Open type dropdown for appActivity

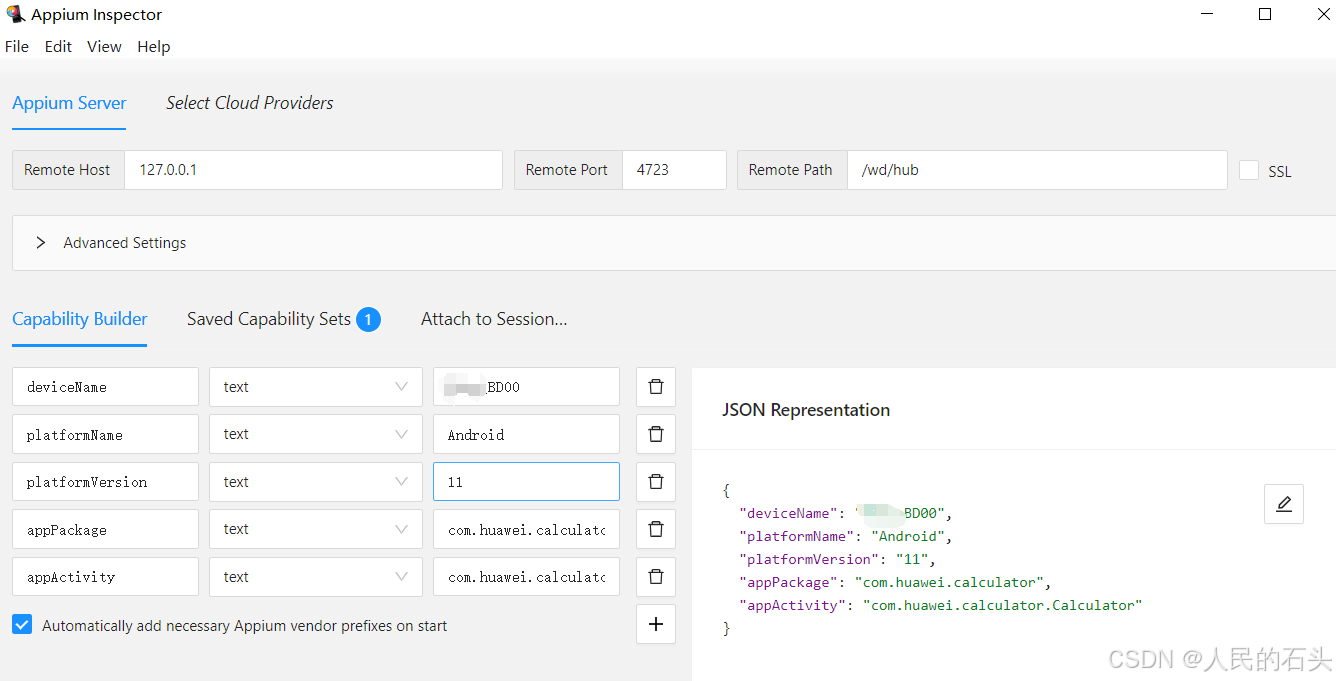click(x=316, y=577)
